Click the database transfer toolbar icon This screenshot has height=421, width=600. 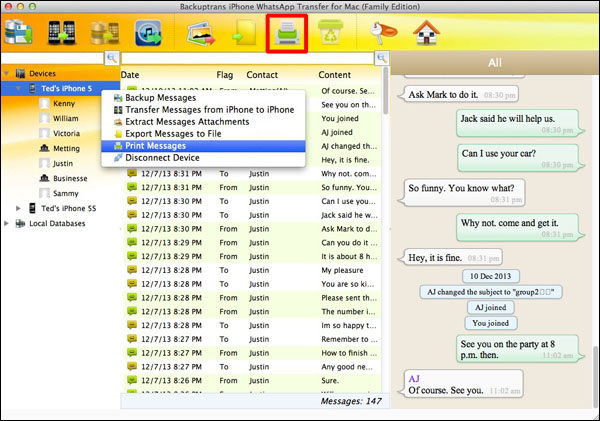click(104, 33)
